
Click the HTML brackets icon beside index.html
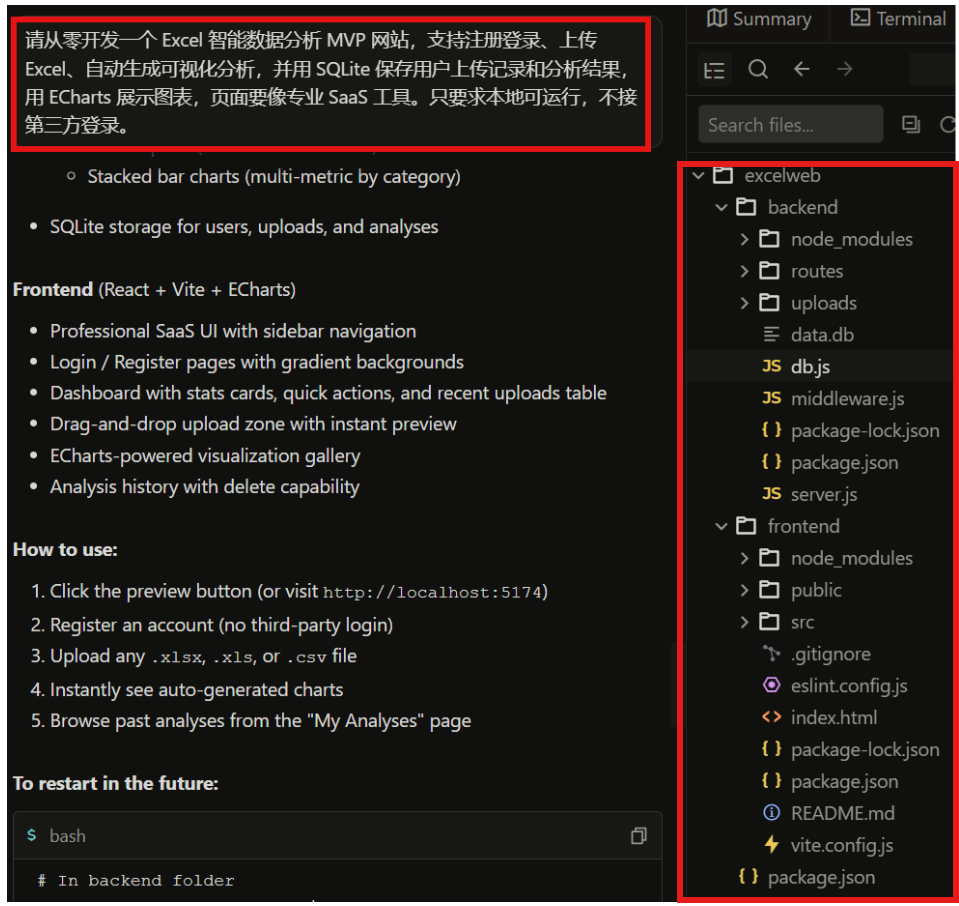[771, 717]
